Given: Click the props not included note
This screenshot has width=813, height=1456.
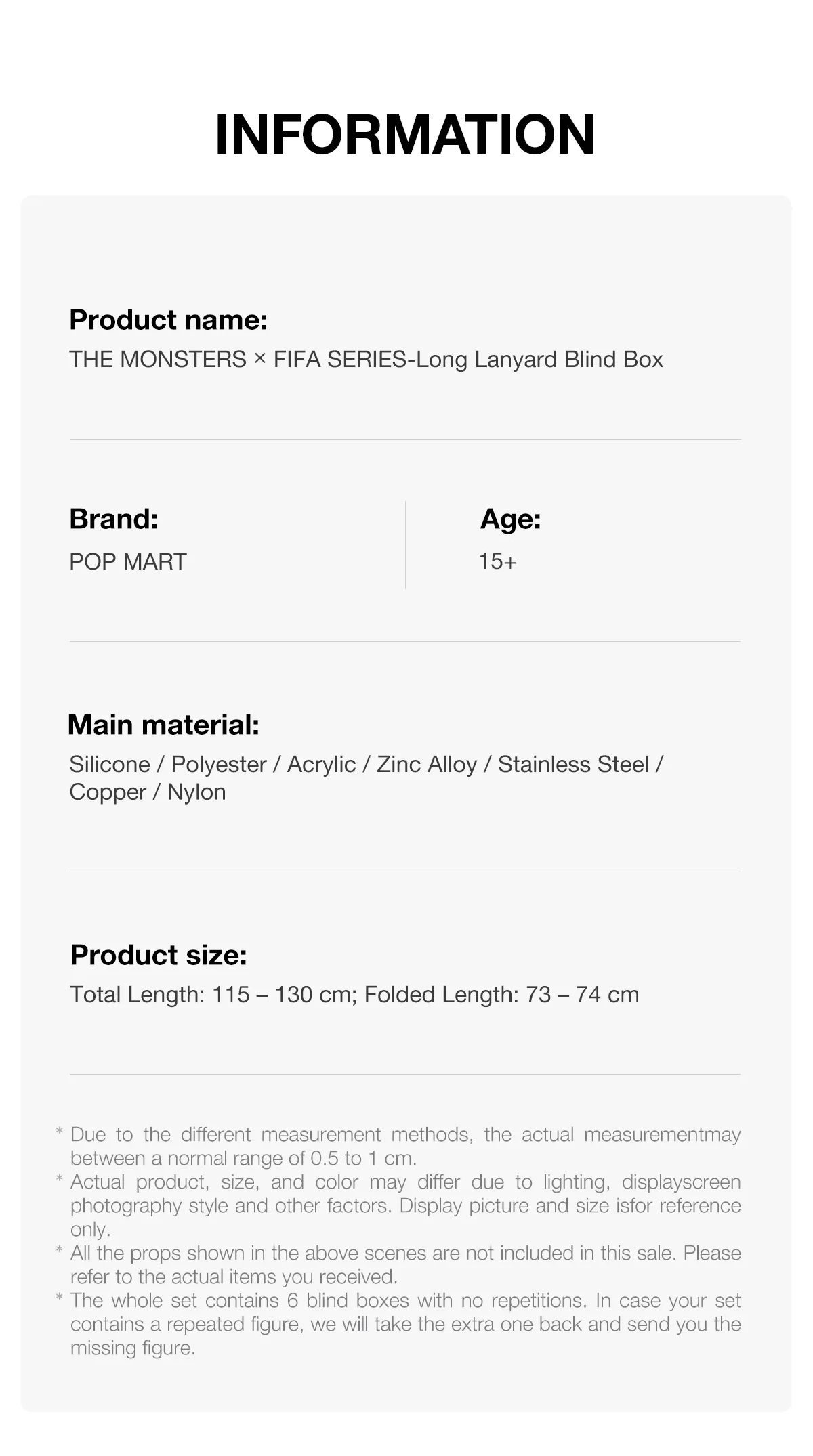Looking at the screenshot, I should [x=405, y=1264].
